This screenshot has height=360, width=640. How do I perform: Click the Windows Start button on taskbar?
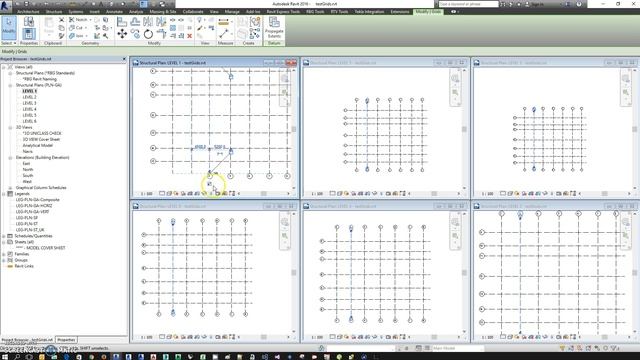[5, 356]
